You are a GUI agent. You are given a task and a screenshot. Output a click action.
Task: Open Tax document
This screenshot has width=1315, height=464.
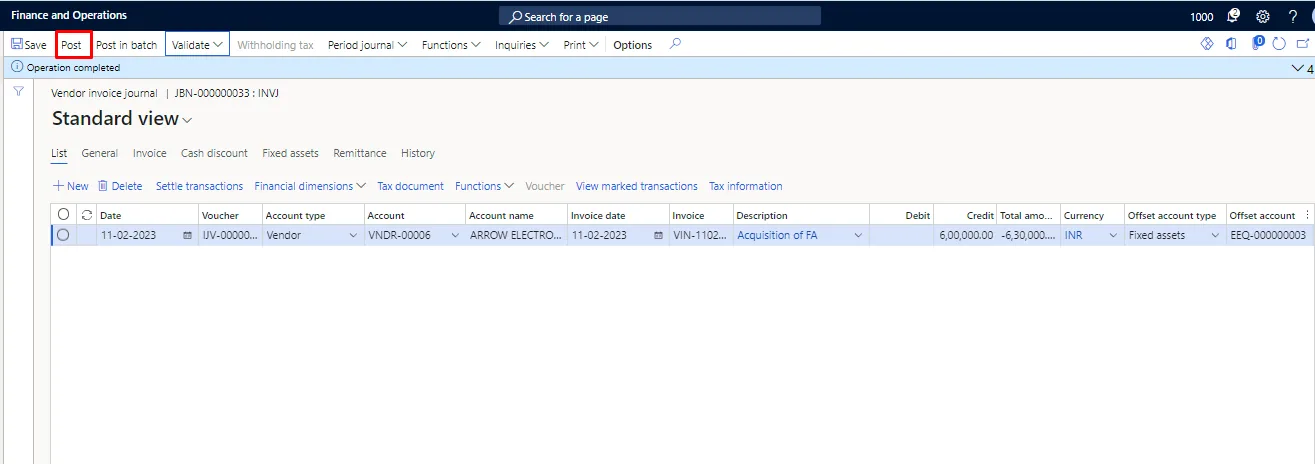tap(410, 186)
